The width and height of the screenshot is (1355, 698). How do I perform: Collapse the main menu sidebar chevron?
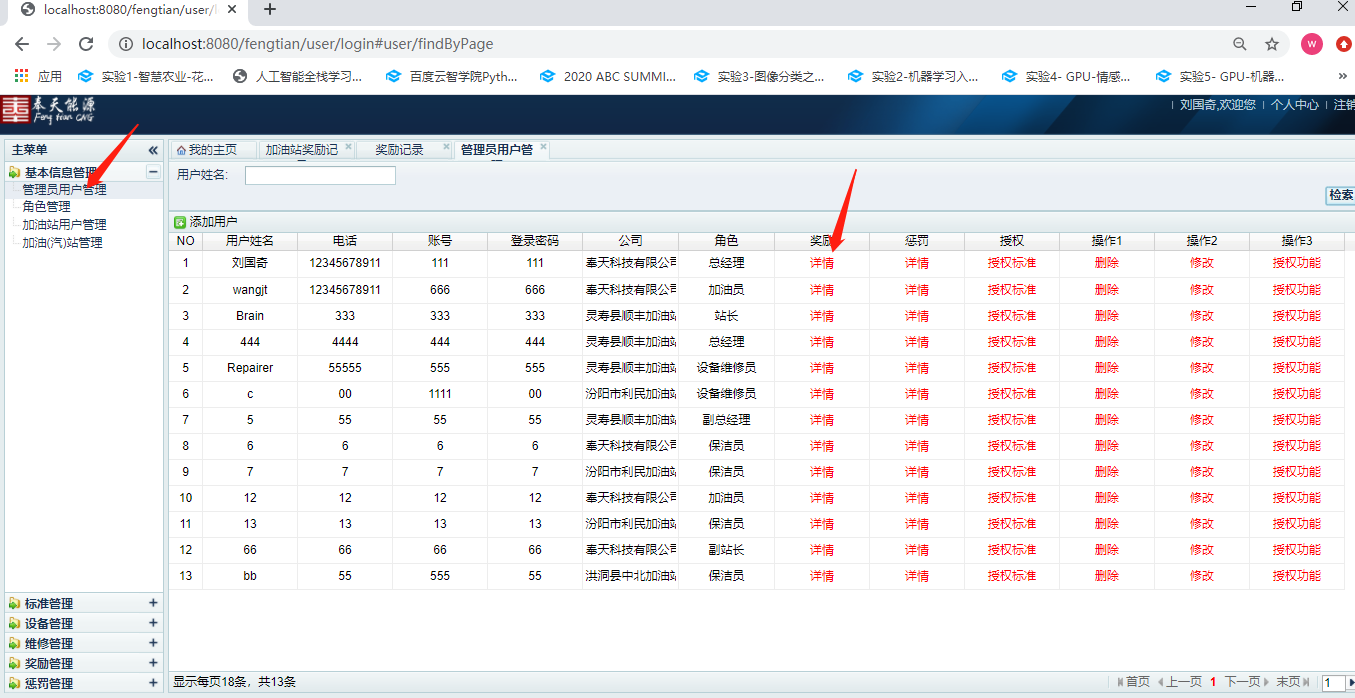point(153,150)
